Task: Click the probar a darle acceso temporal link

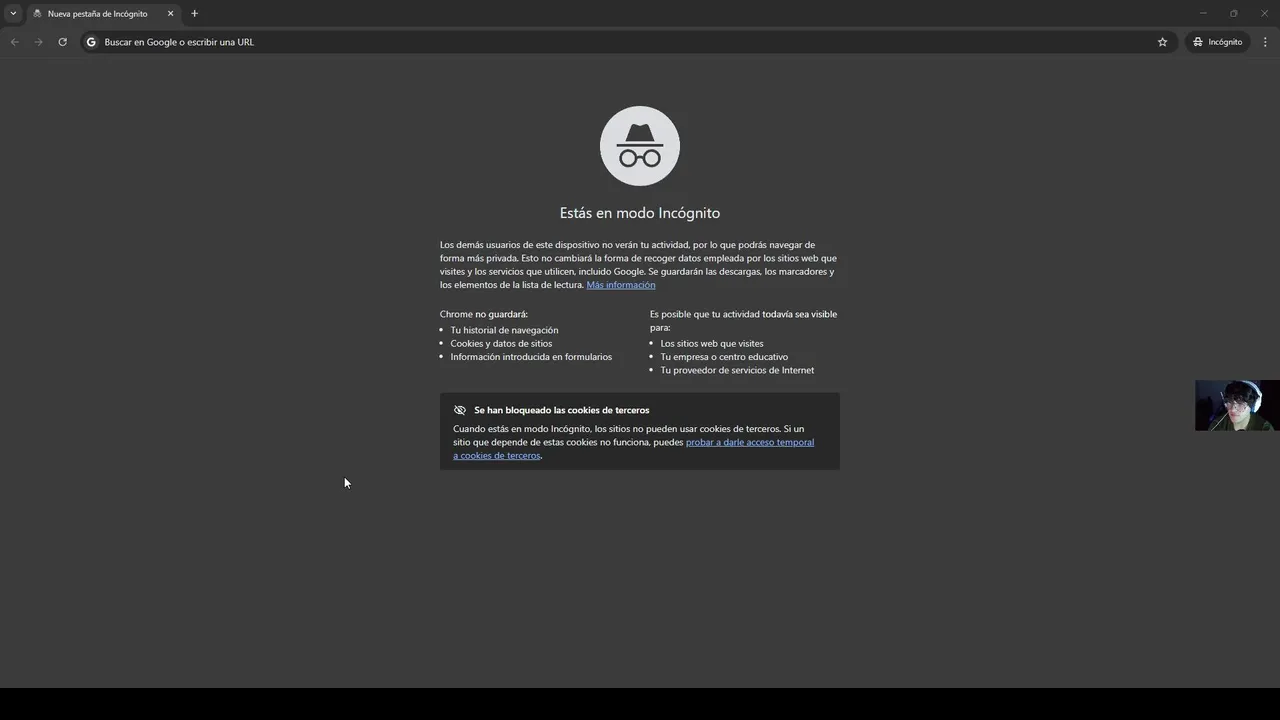Action: tap(633, 448)
